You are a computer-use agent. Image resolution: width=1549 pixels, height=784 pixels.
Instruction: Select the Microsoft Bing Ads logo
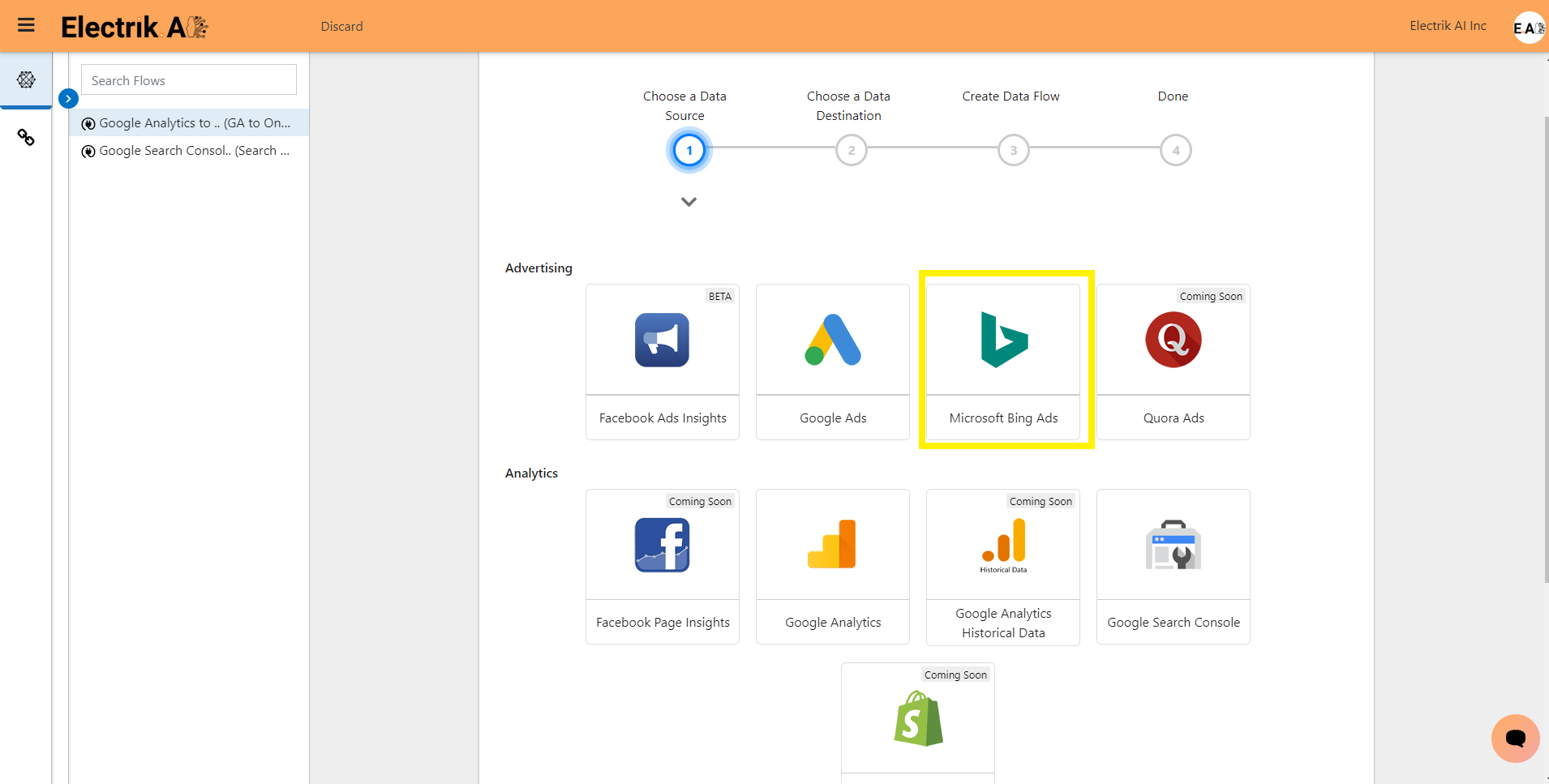coord(1004,340)
